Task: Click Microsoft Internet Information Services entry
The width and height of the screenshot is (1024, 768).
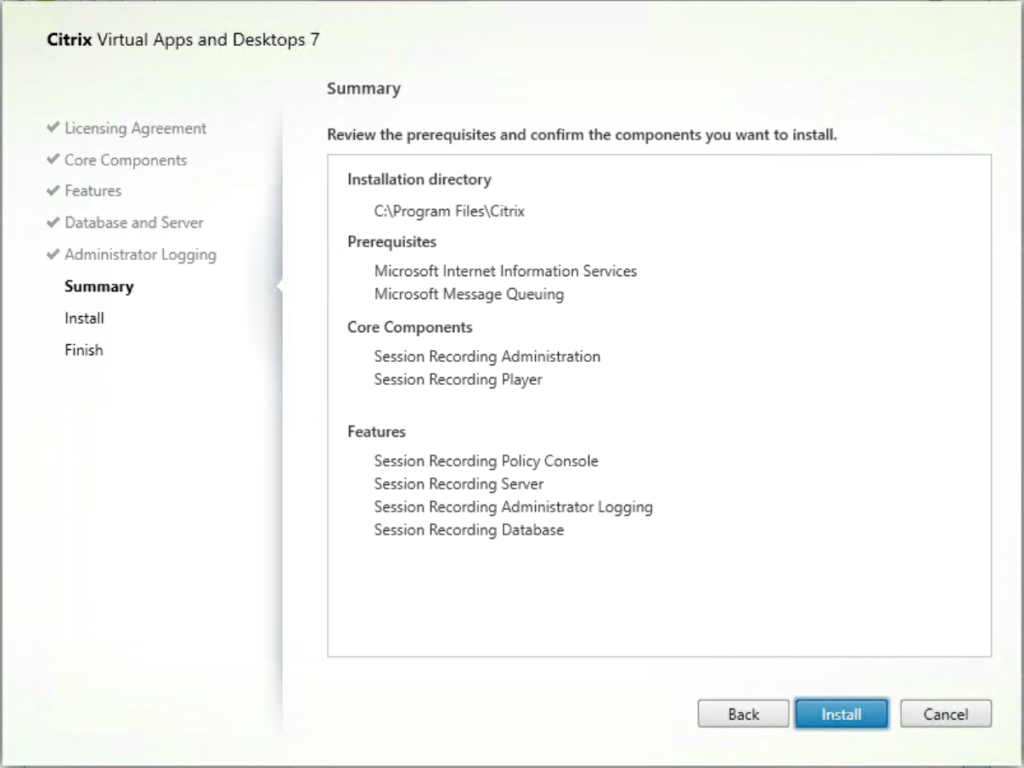Action: (x=505, y=271)
